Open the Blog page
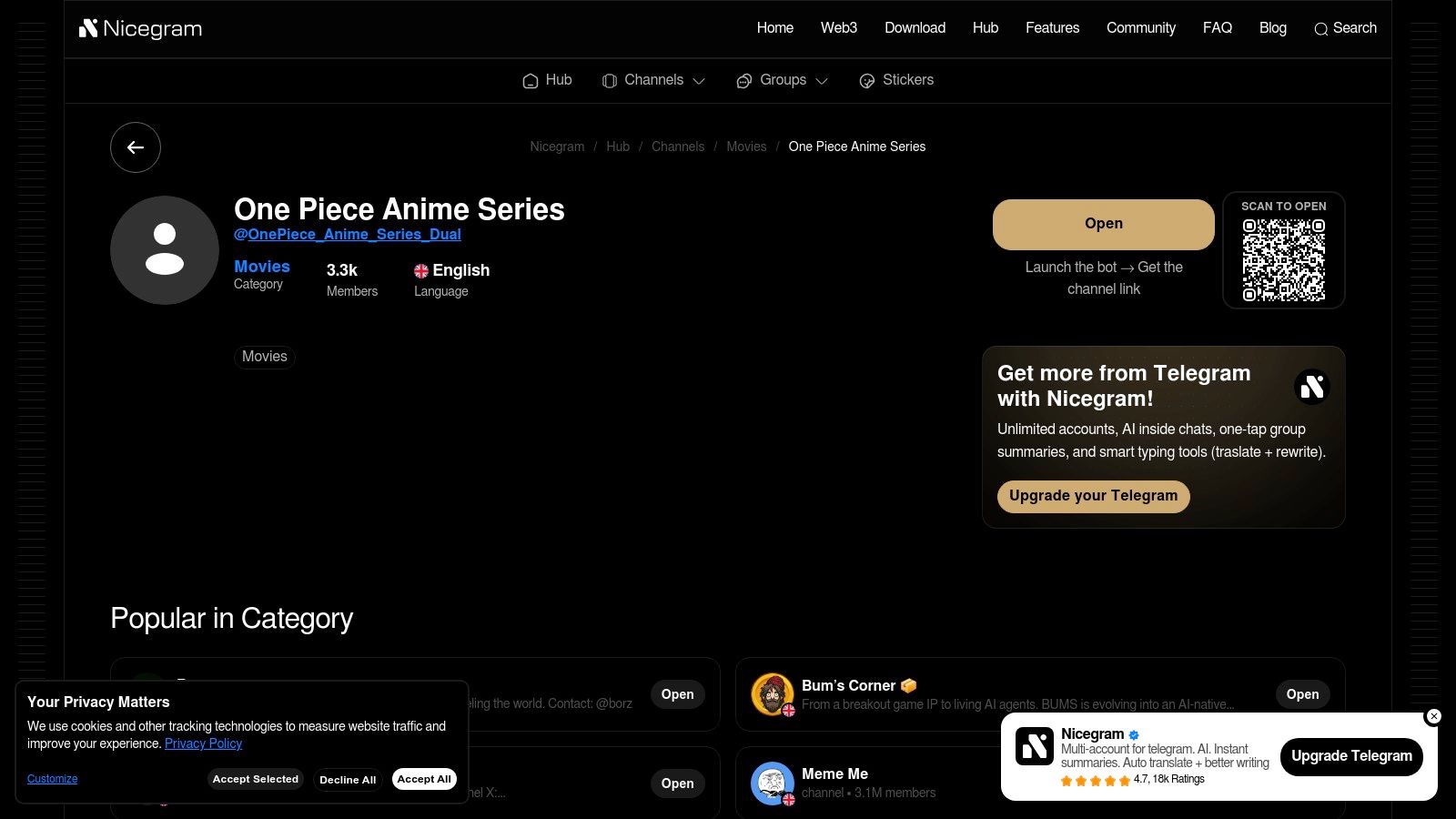 coord(1273,28)
